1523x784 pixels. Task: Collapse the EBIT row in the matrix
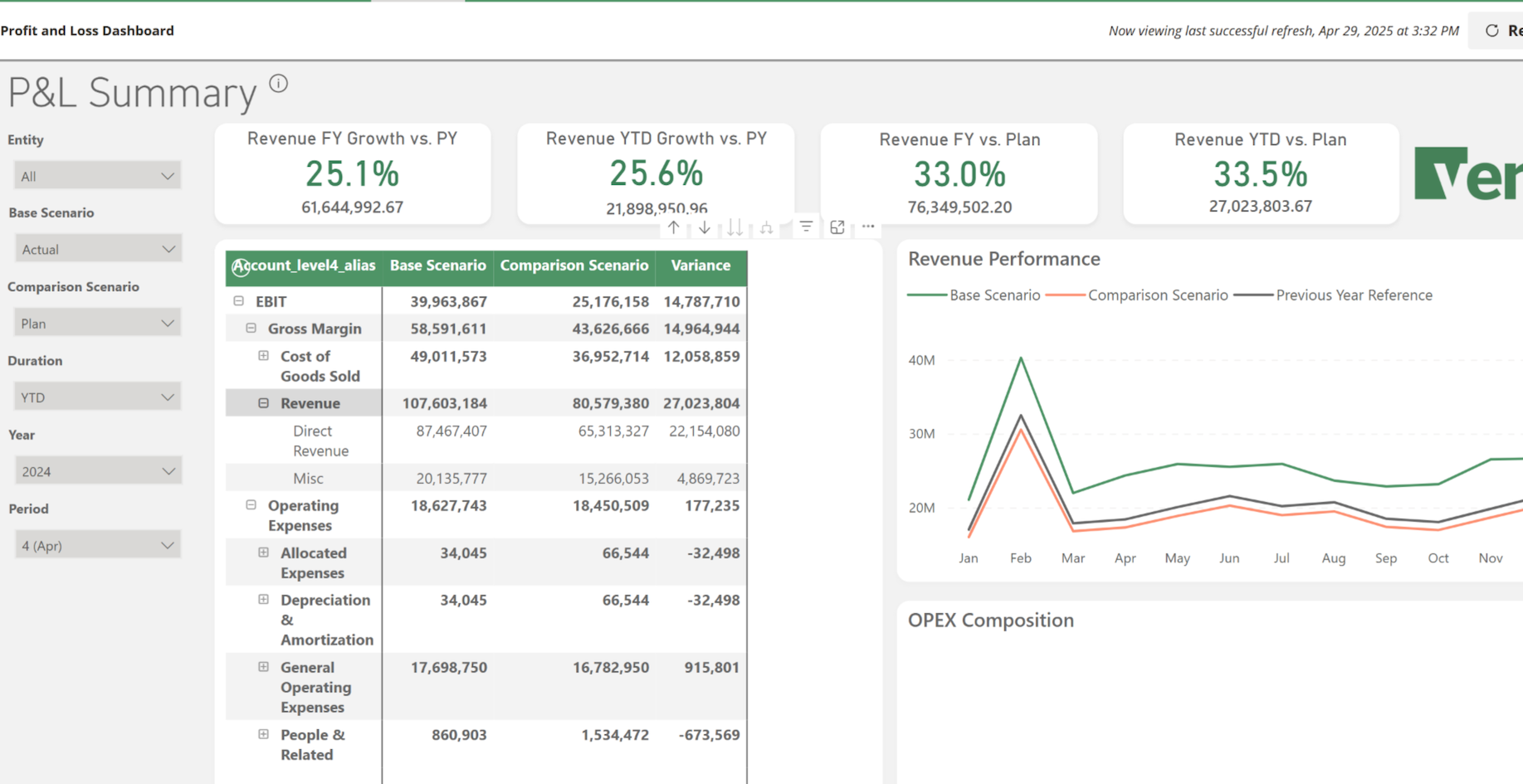(x=238, y=301)
